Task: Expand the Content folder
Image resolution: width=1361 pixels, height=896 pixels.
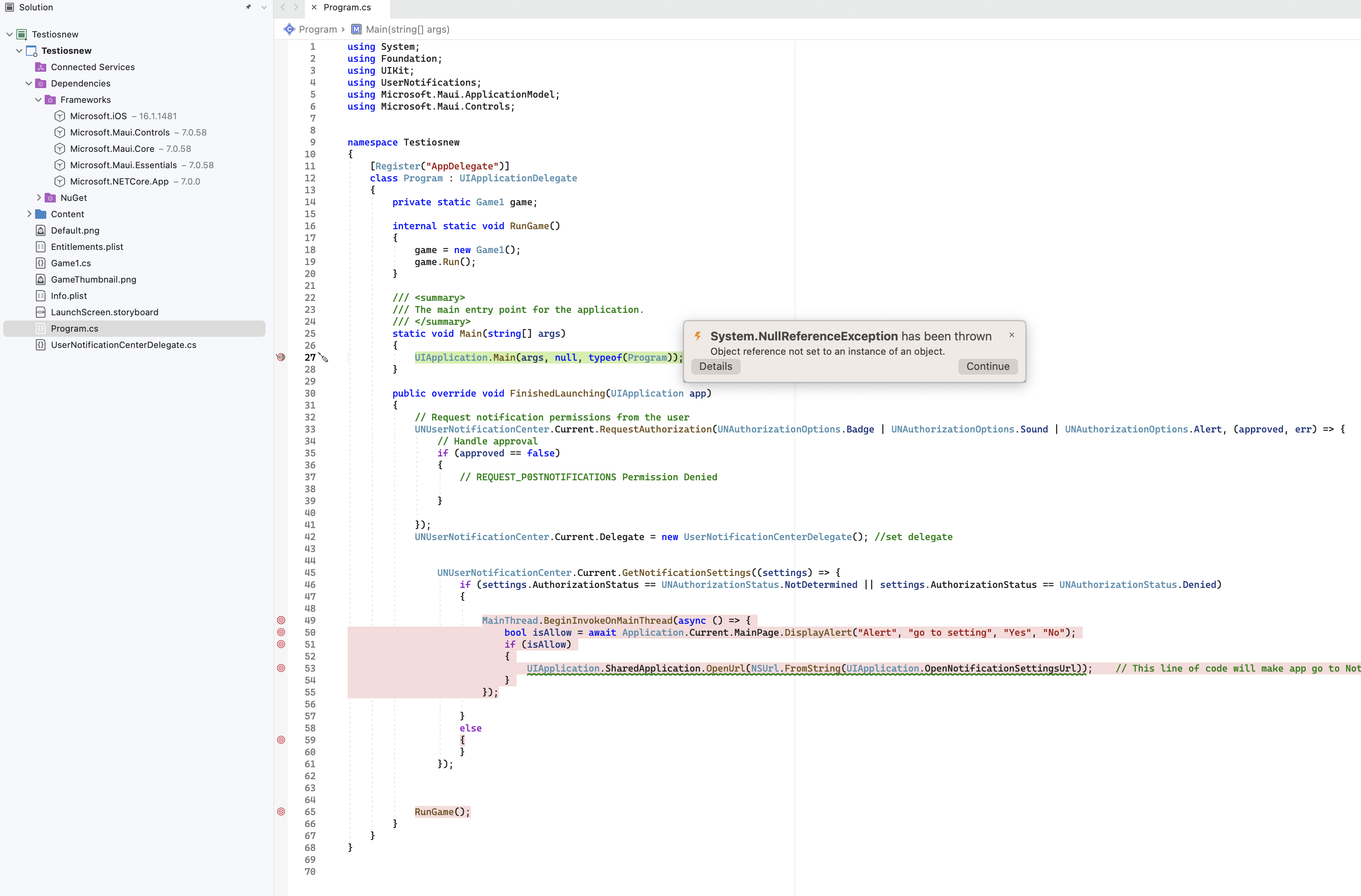Action: [x=29, y=214]
